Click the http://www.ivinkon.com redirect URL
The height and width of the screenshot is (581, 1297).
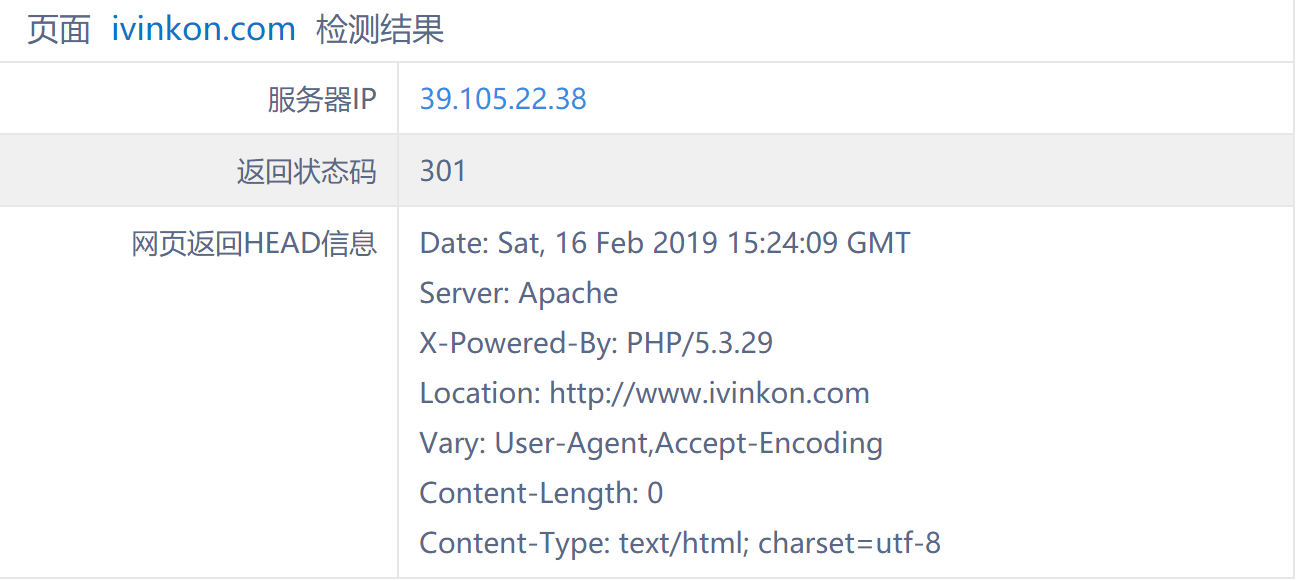pos(709,393)
